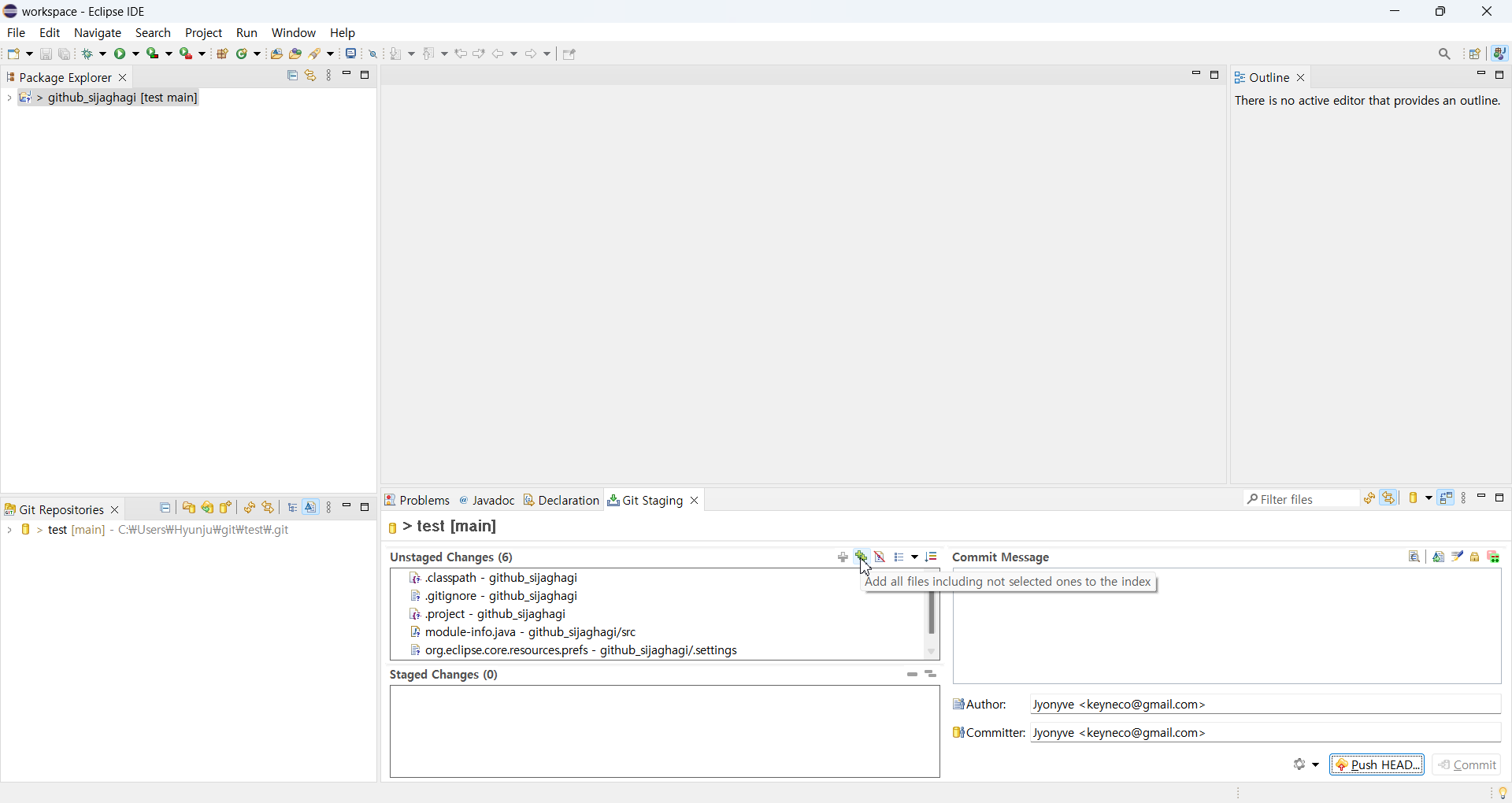
Task: Launch the Debug bug icon
Action: (89, 54)
